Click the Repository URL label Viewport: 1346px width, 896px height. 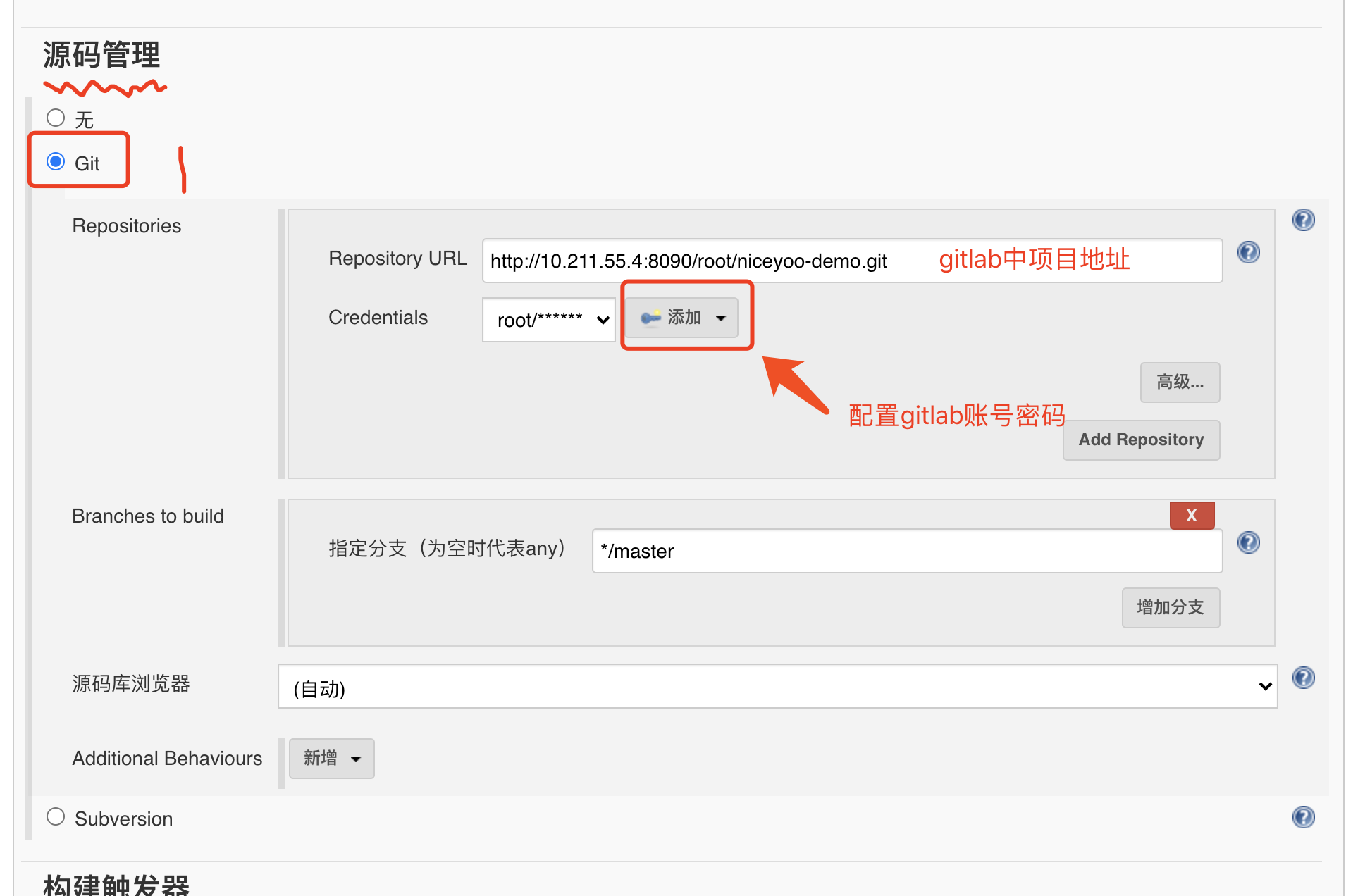click(x=397, y=259)
